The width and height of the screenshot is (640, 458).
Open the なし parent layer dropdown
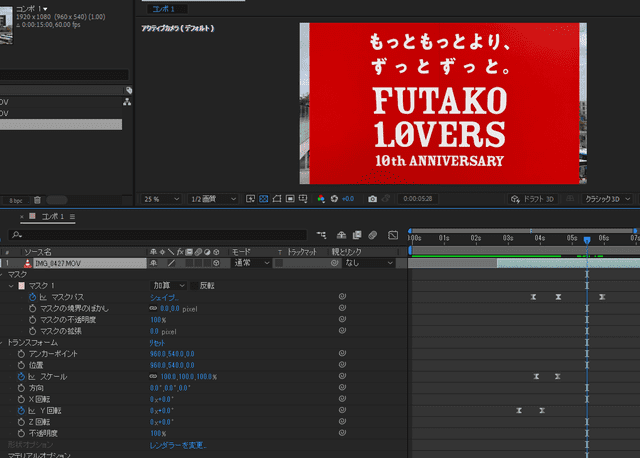[x=369, y=263]
